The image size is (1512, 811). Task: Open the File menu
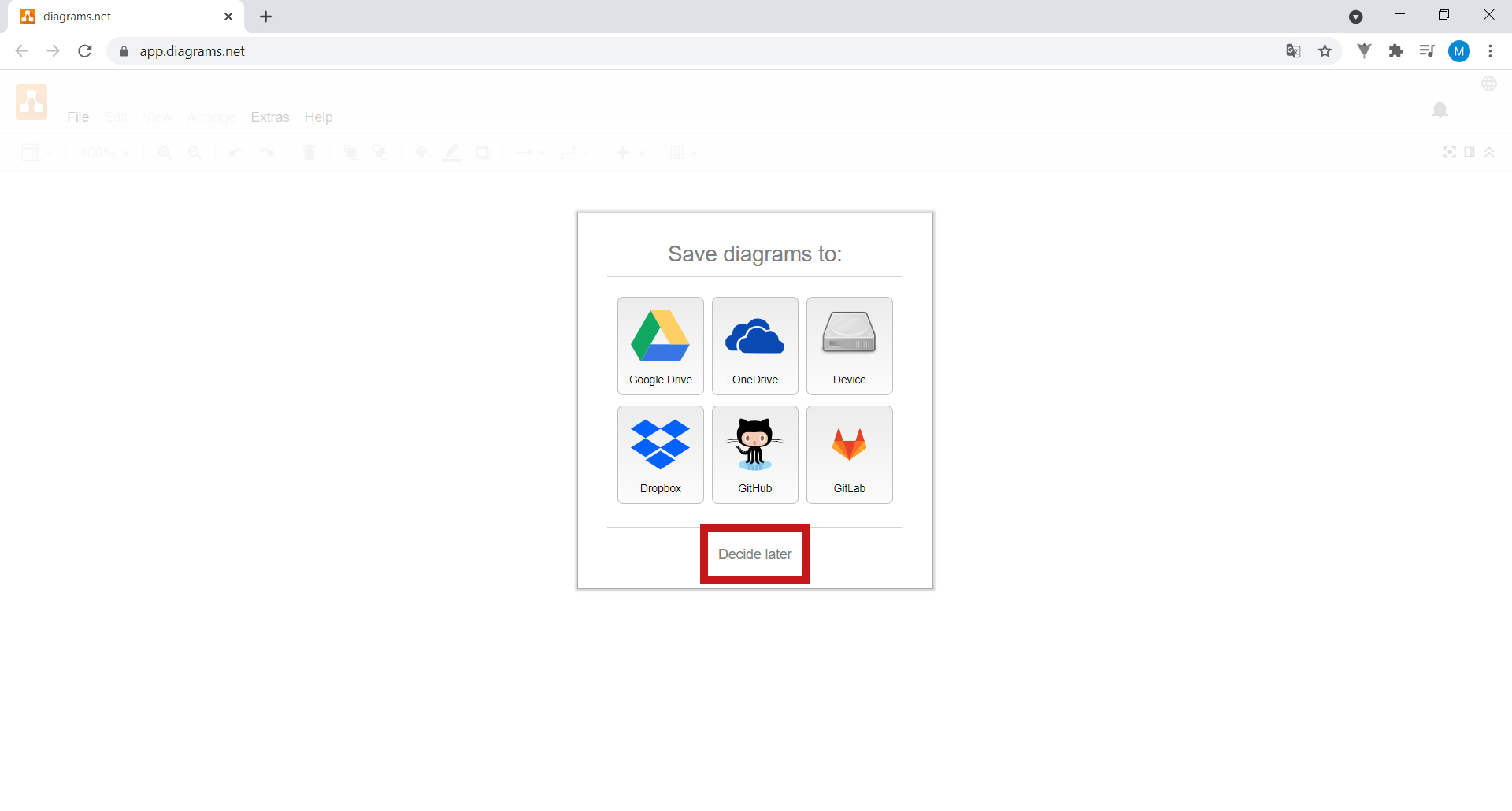tap(78, 117)
